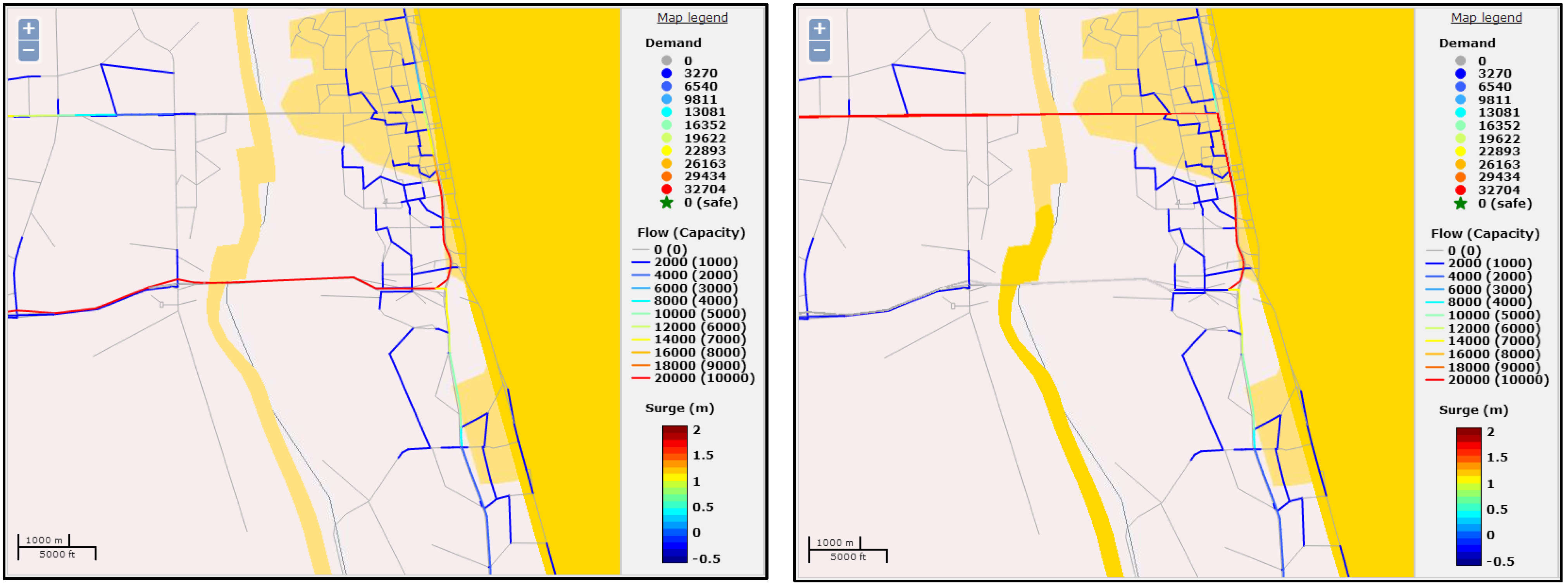Zoom in on the right map
The height and width of the screenshot is (587, 1568).
(x=819, y=29)
